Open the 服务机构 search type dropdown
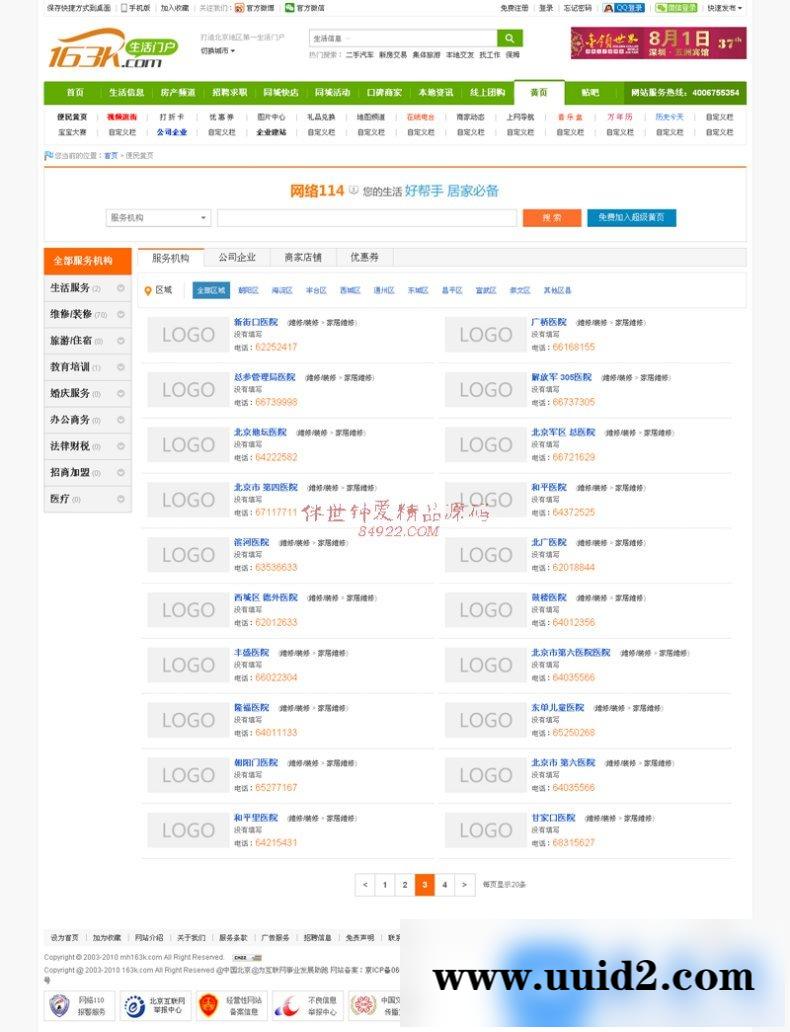 (158, 218)
